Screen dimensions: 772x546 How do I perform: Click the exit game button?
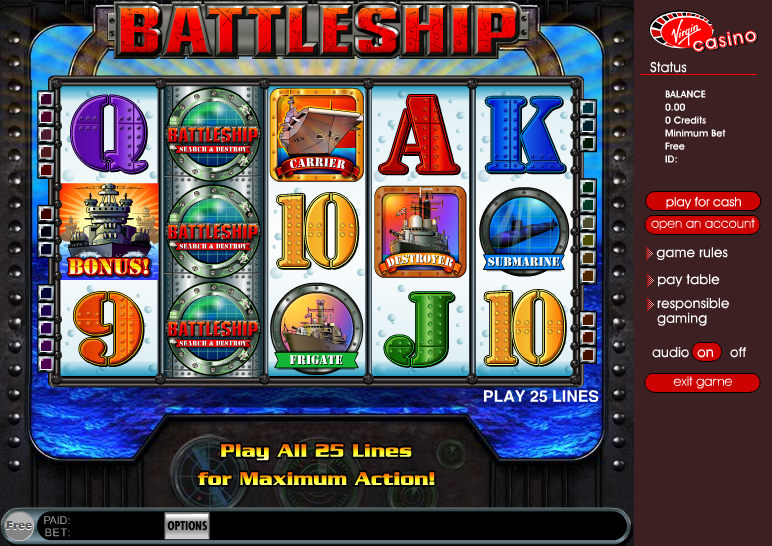703,383
